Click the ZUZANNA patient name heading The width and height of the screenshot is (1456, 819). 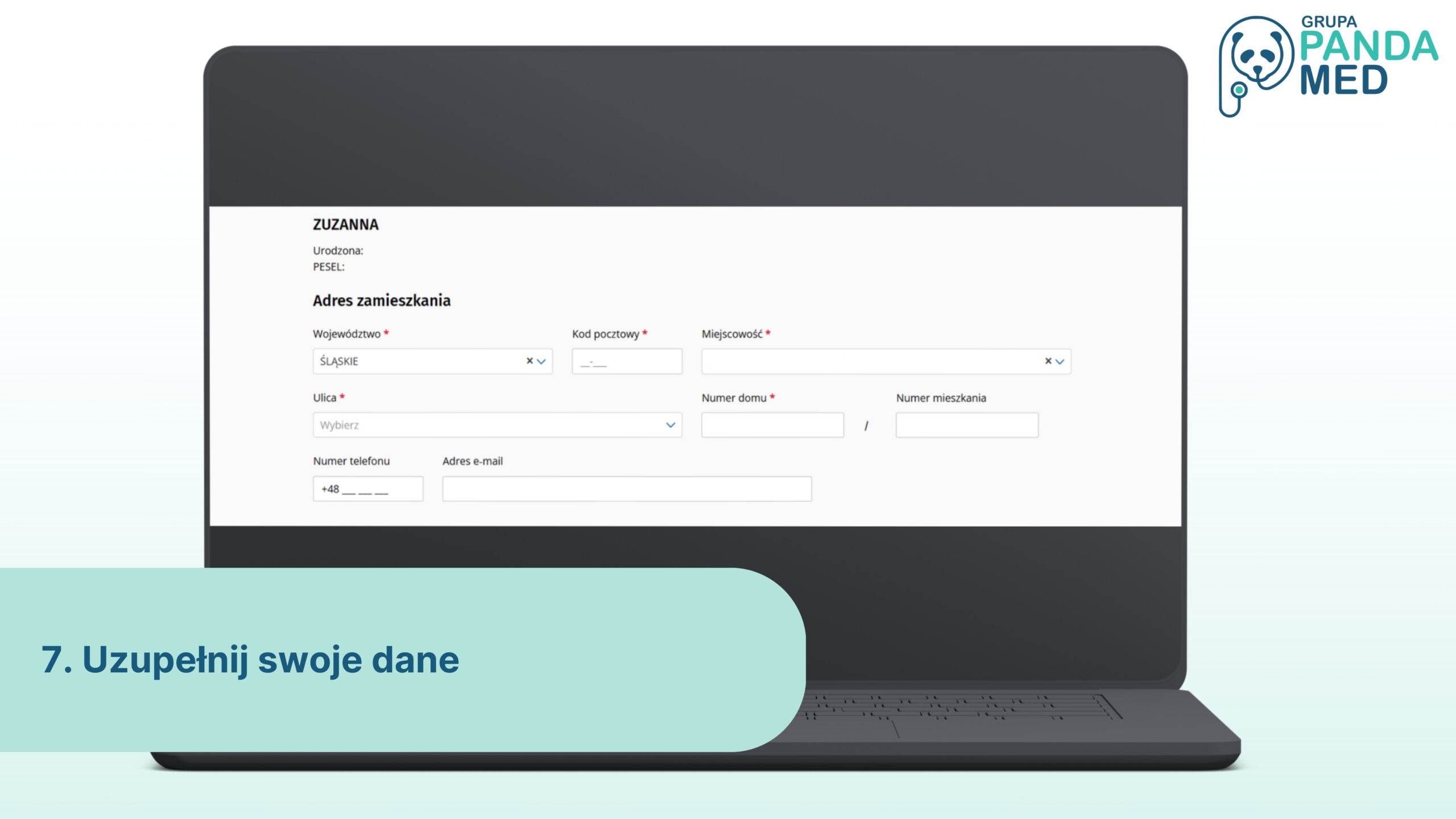click(345, 225)
